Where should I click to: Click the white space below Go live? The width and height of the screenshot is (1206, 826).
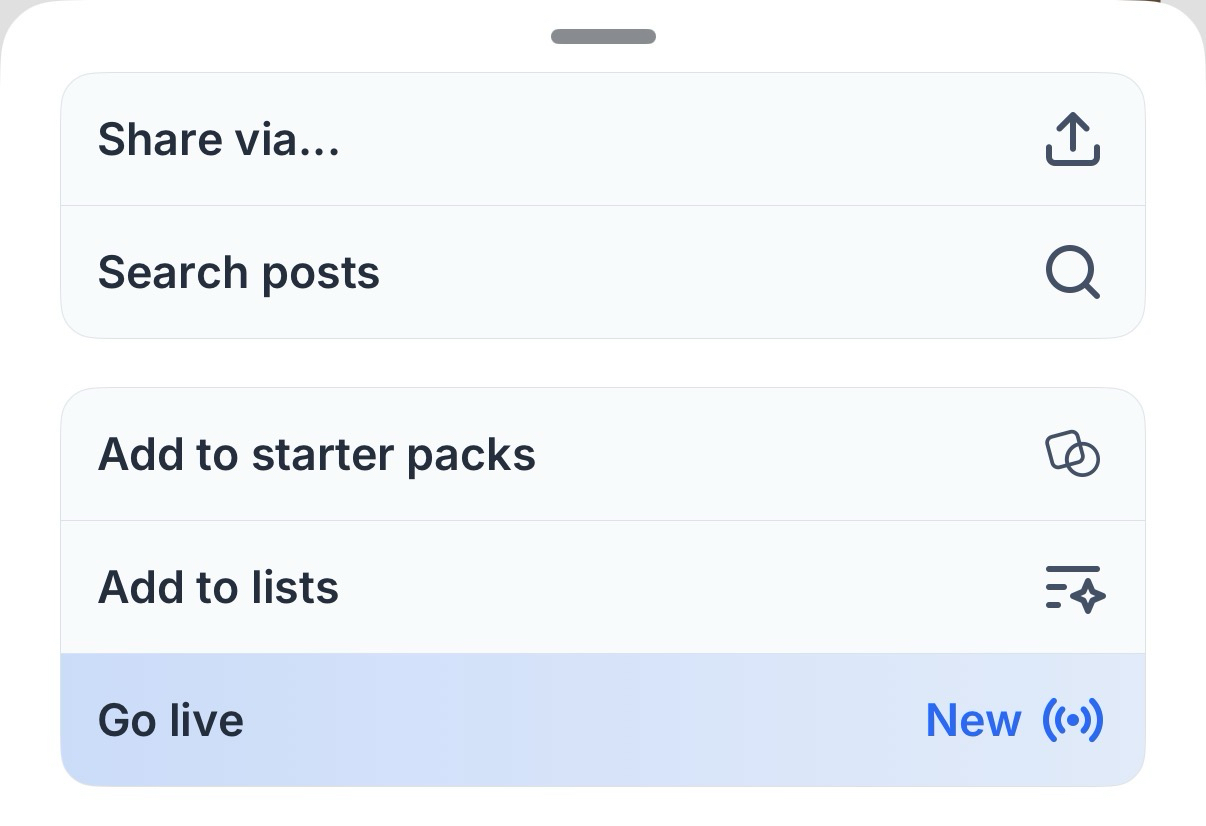[603, 806]
